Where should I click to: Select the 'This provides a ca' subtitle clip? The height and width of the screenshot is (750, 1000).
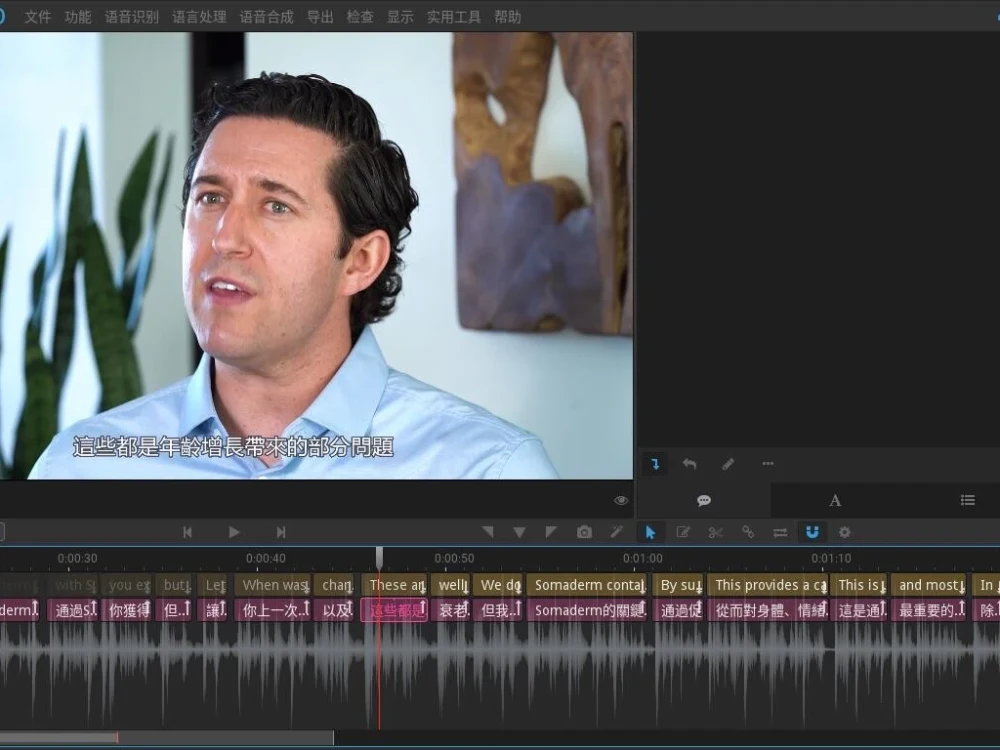pyautogui.click(x=768, y=585)
